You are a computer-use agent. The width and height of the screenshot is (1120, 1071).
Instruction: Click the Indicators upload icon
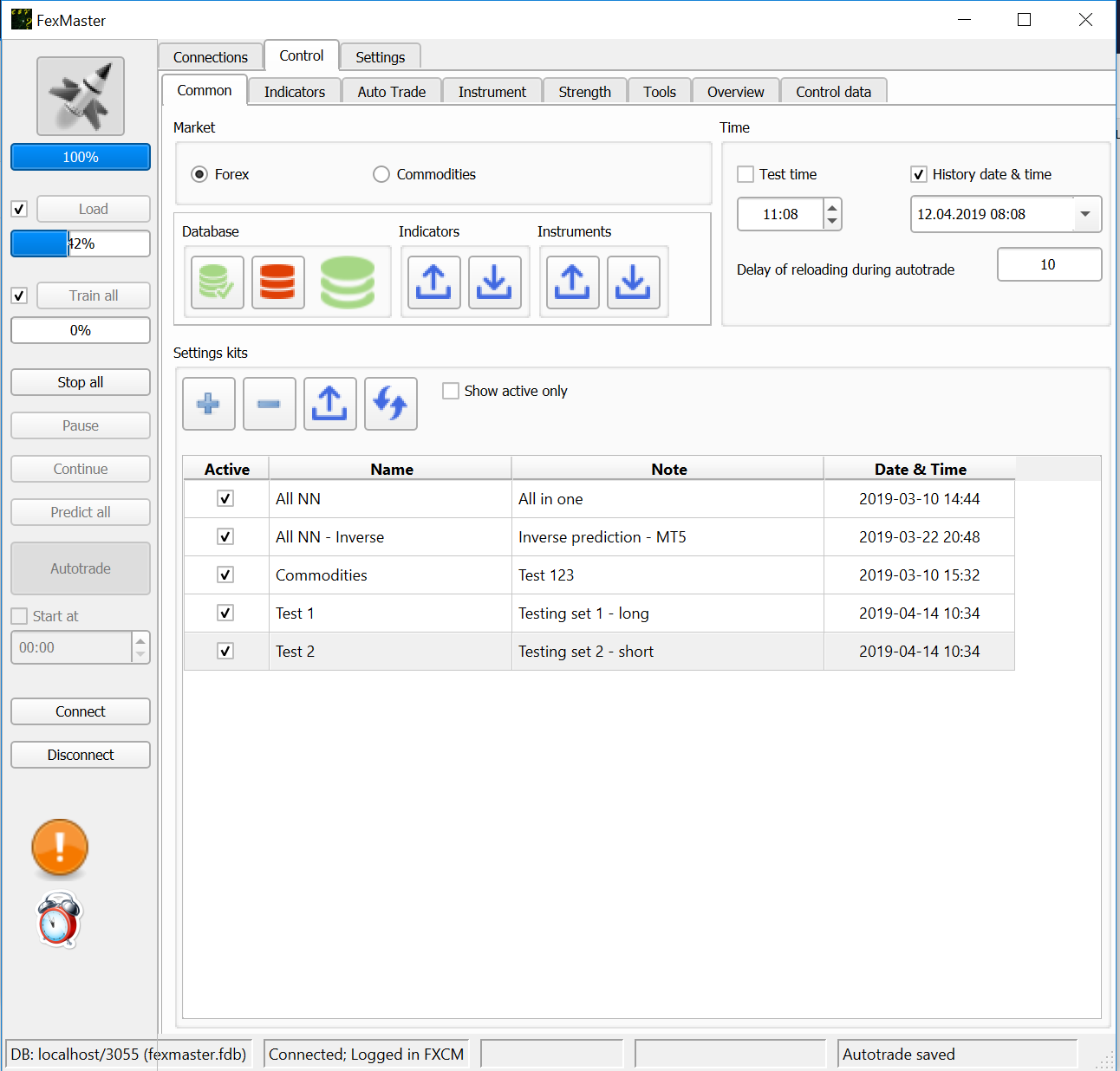(434, 282)
